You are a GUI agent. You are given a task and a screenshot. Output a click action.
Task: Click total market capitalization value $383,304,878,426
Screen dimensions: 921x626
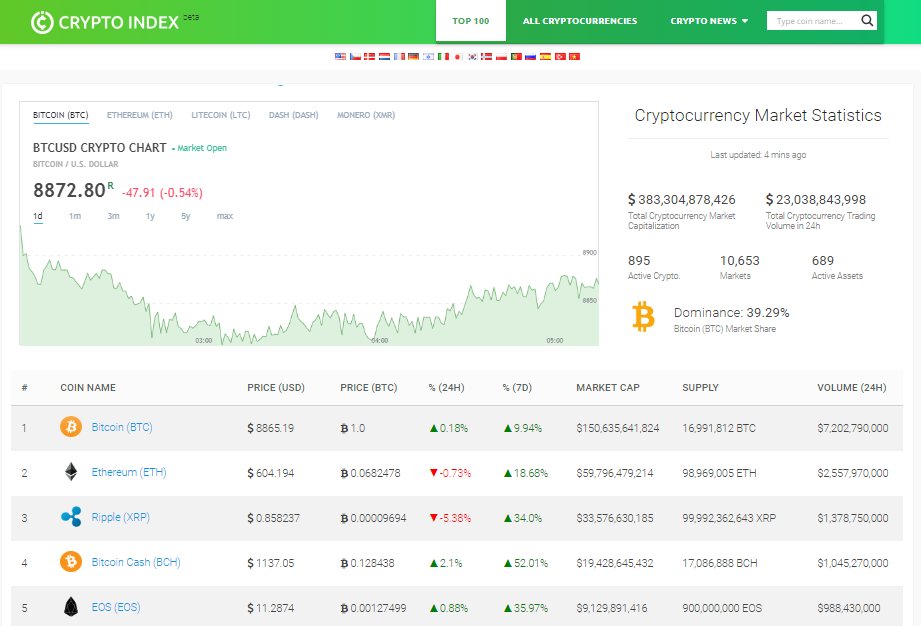(x=681, y=200)
